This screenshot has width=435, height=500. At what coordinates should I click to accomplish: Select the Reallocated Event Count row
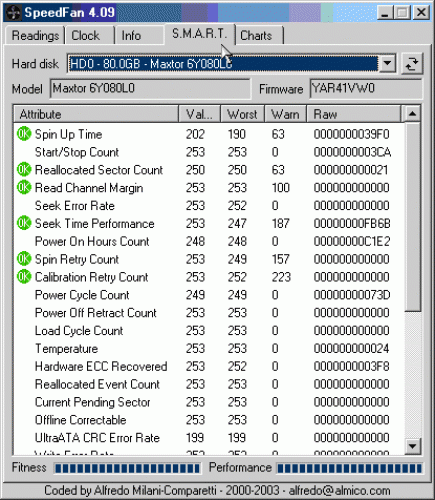pos(209,384)
